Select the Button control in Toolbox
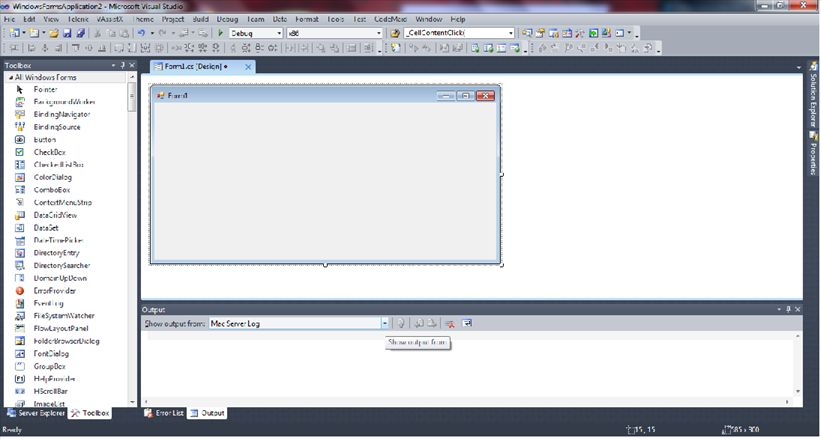This screenshot has width=821, height=439. coord(68,140)
